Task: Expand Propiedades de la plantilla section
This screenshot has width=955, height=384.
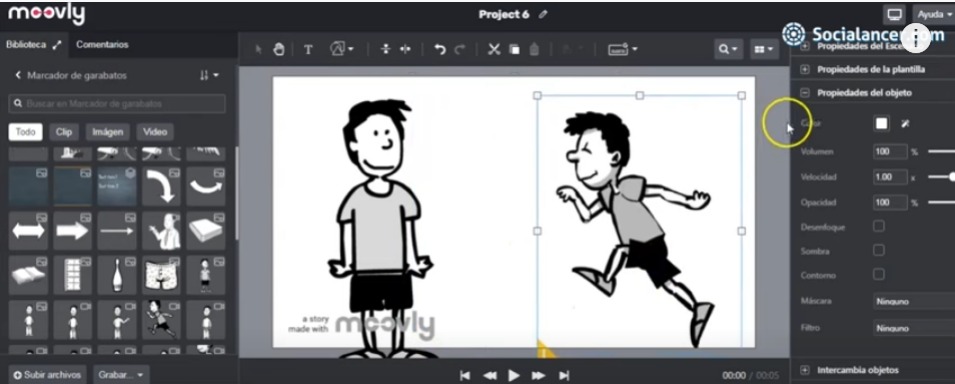Action: 805,69
